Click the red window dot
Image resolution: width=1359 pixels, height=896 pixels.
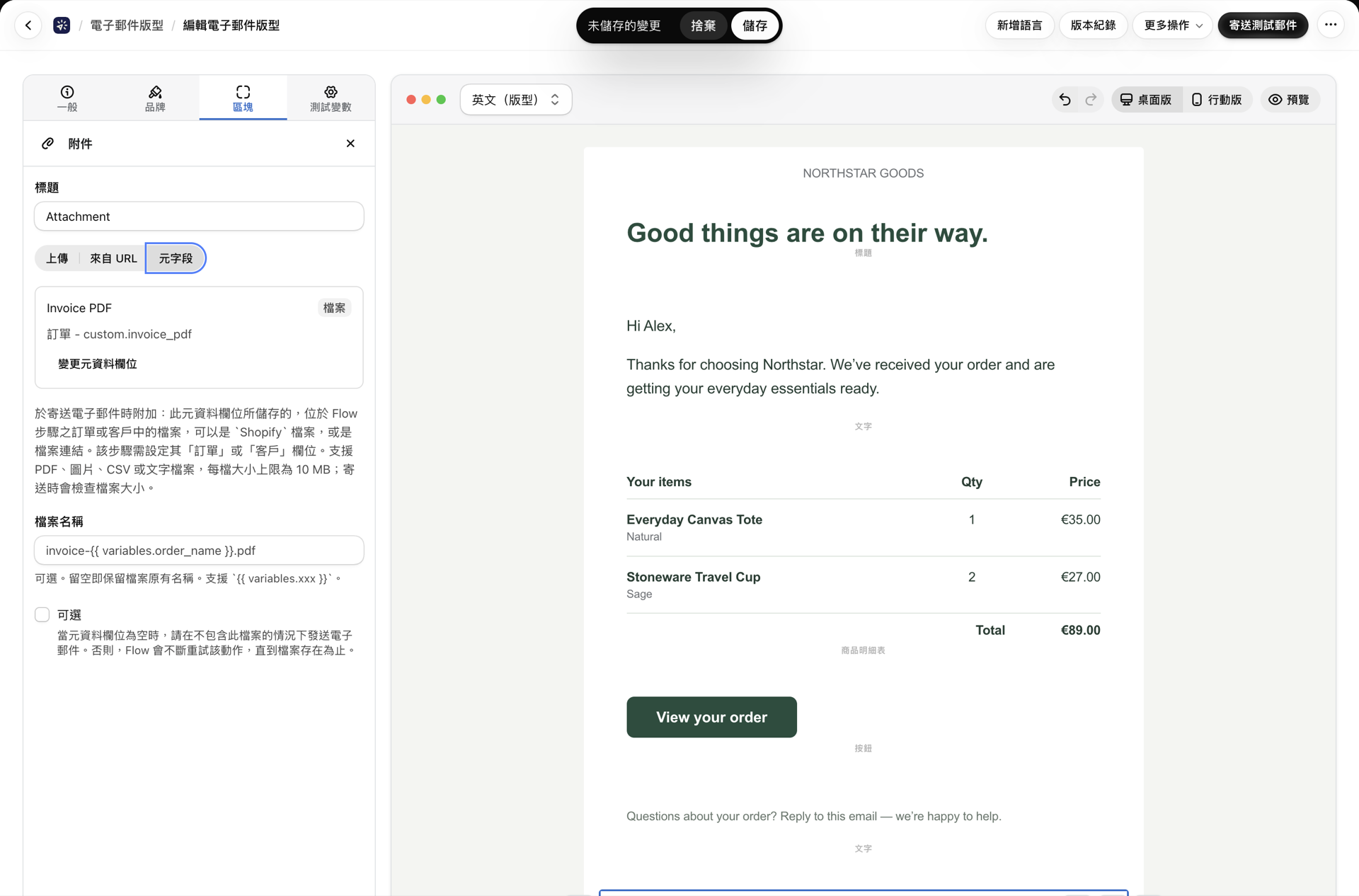click(411, 100)
